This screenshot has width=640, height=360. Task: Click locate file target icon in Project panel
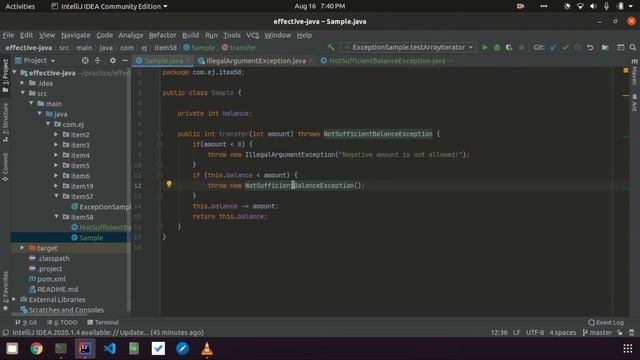(x=85, y=60)
